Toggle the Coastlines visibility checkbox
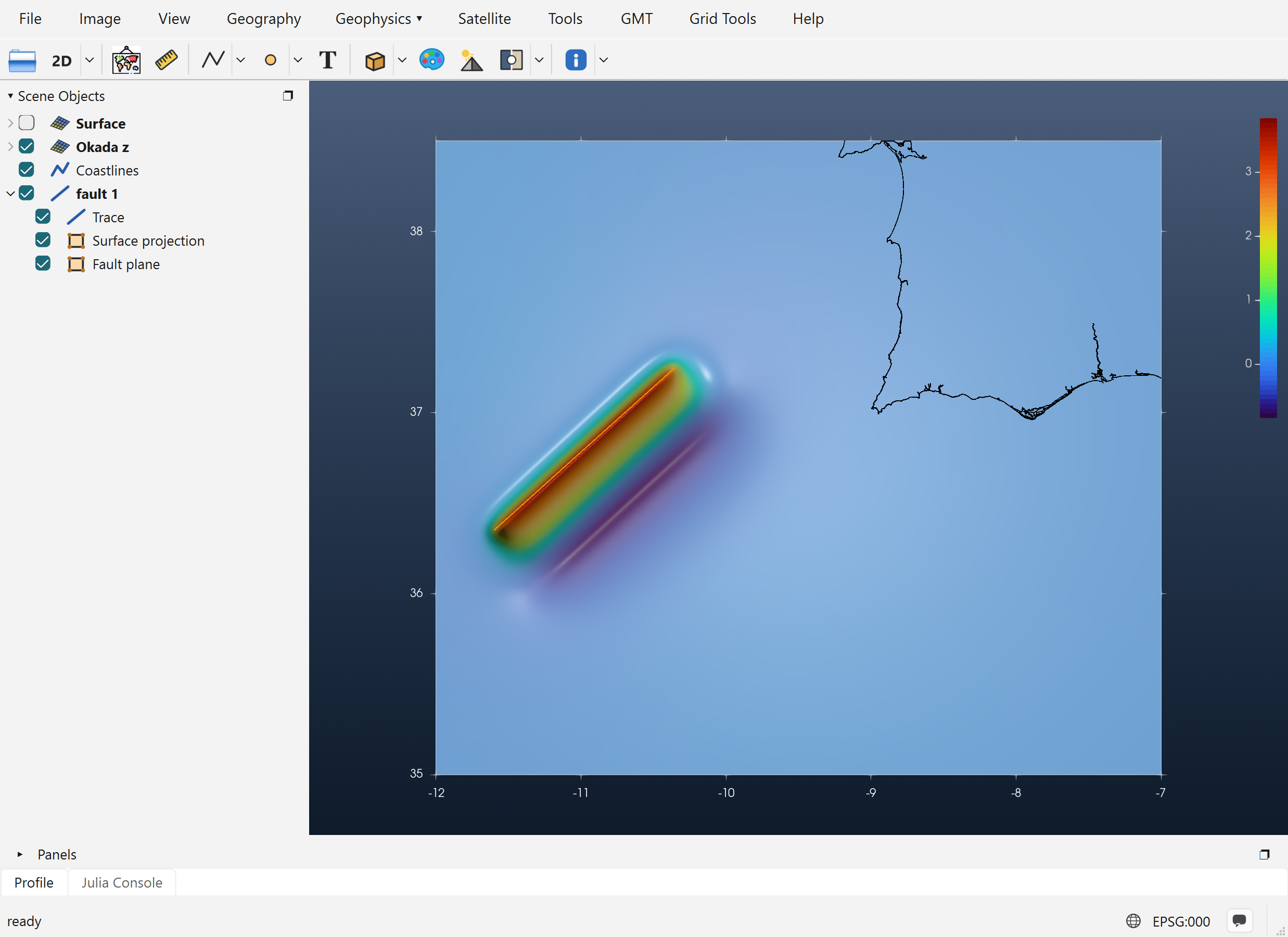This screenshot has width=1288, height=937. pos(27,169)
